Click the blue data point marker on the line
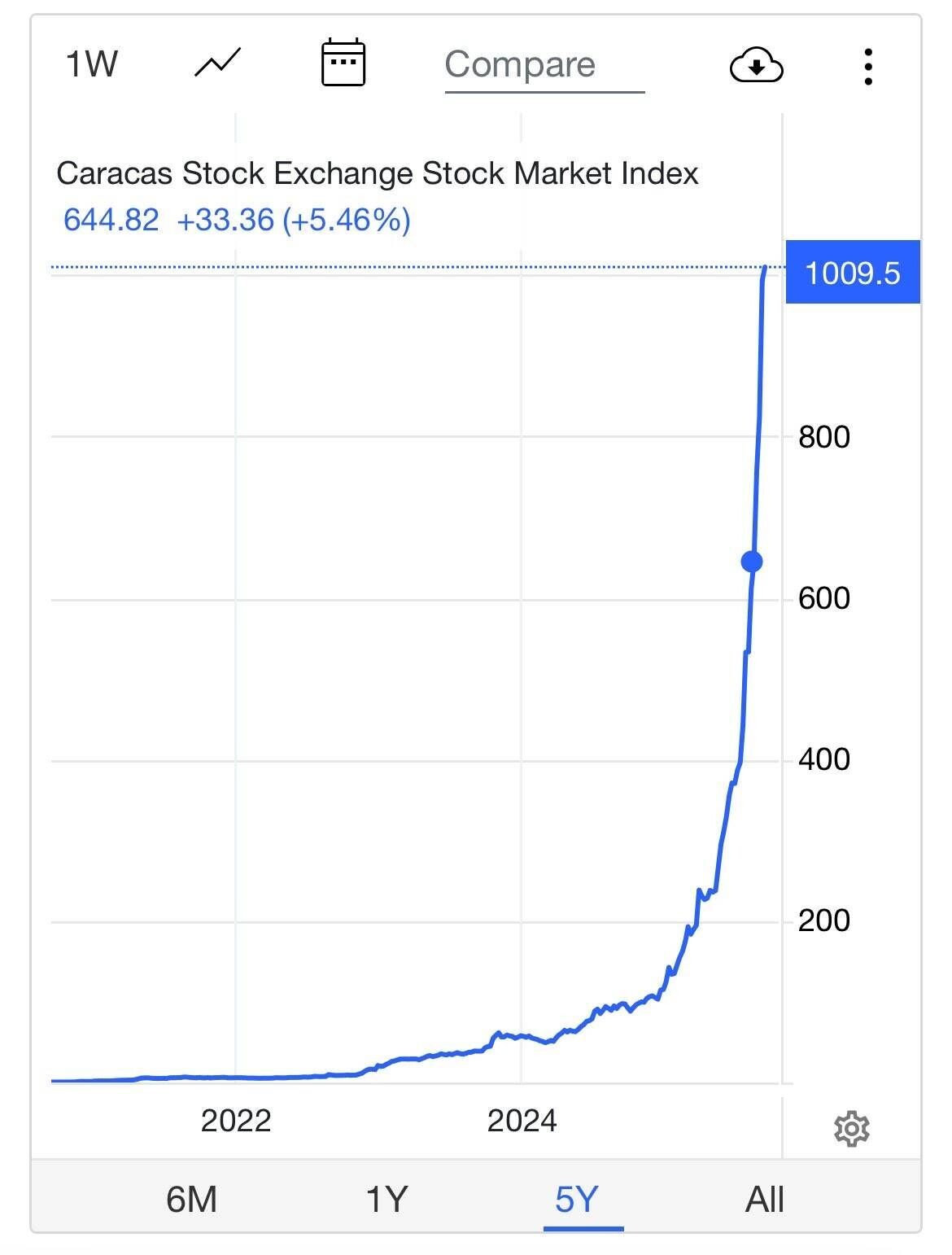 click(752, 562)
